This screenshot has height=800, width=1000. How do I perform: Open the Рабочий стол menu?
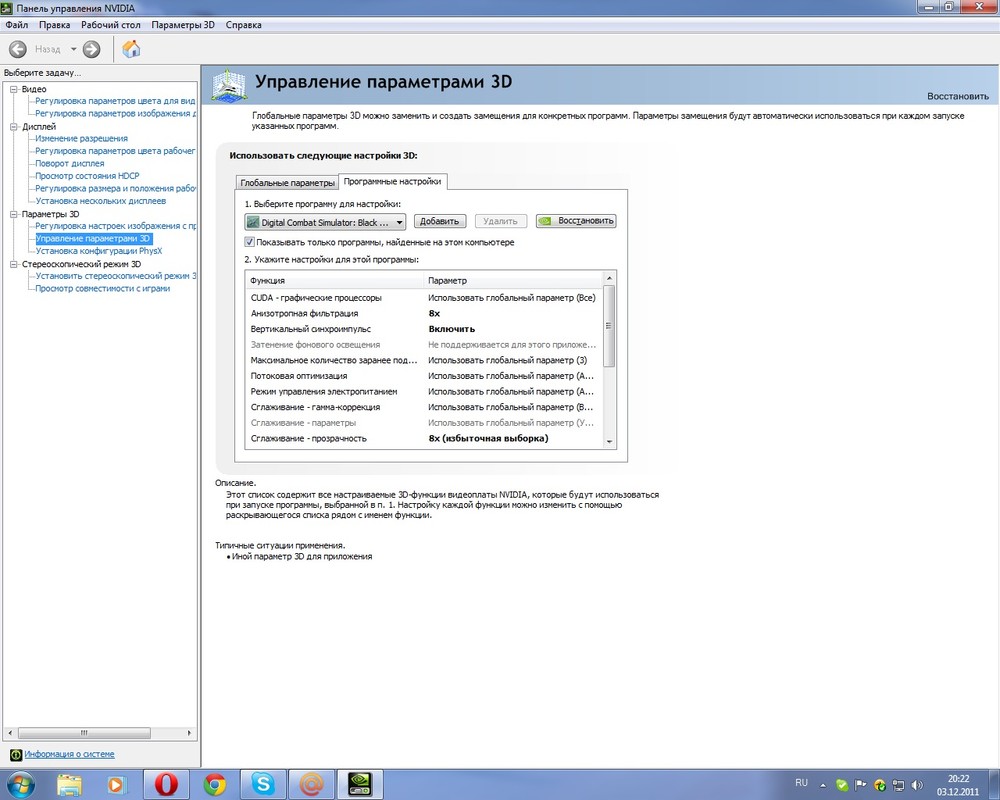coord(110,25)
